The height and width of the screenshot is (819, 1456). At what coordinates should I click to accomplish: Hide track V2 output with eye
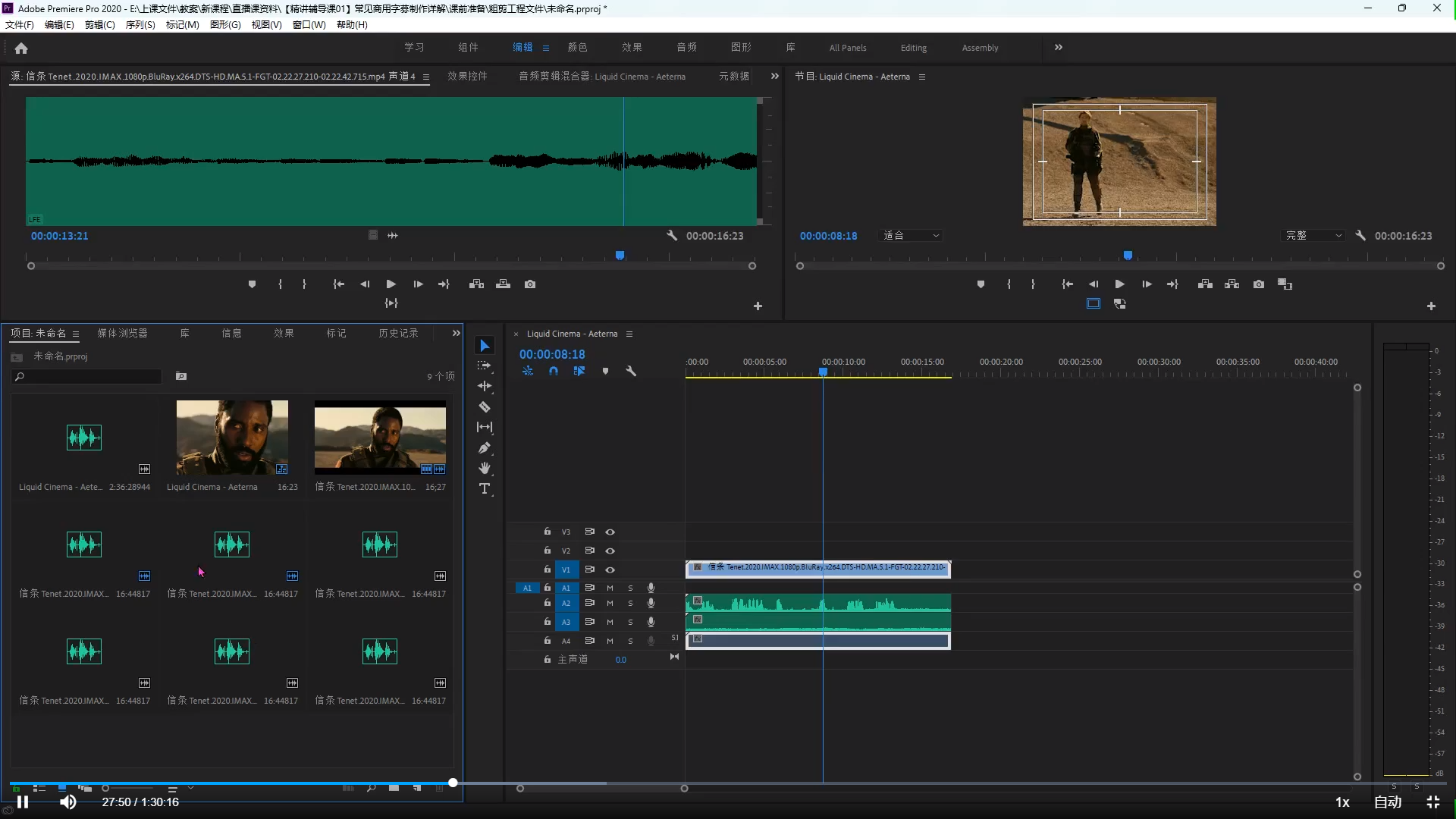(610, 551)
